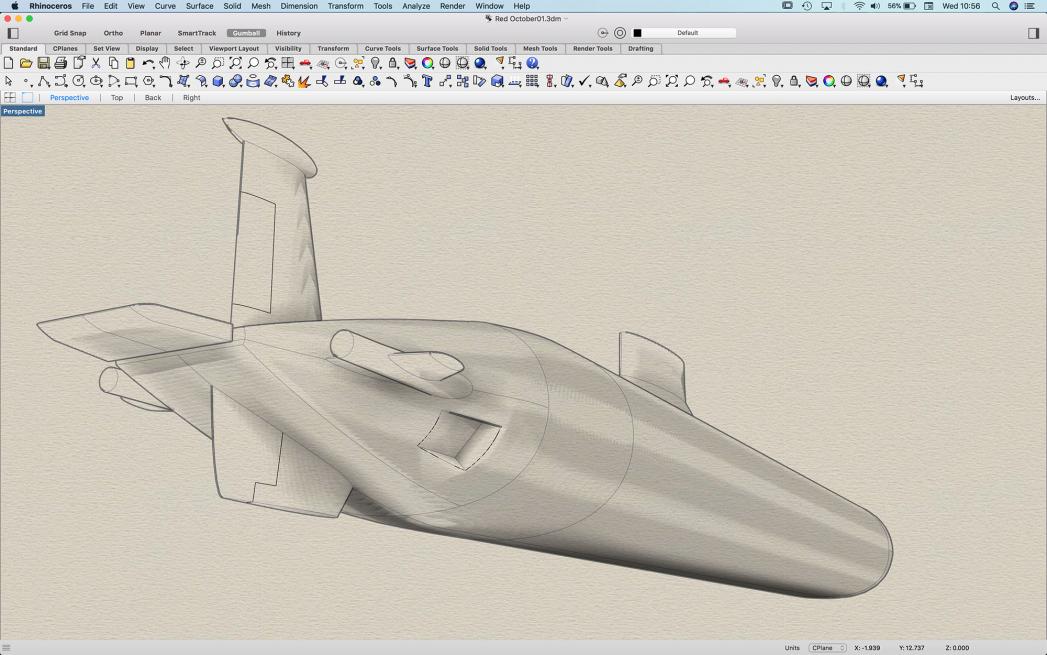Click the black layer color swatch
This screenshot has height=655, width=1047.
(637, 33)
